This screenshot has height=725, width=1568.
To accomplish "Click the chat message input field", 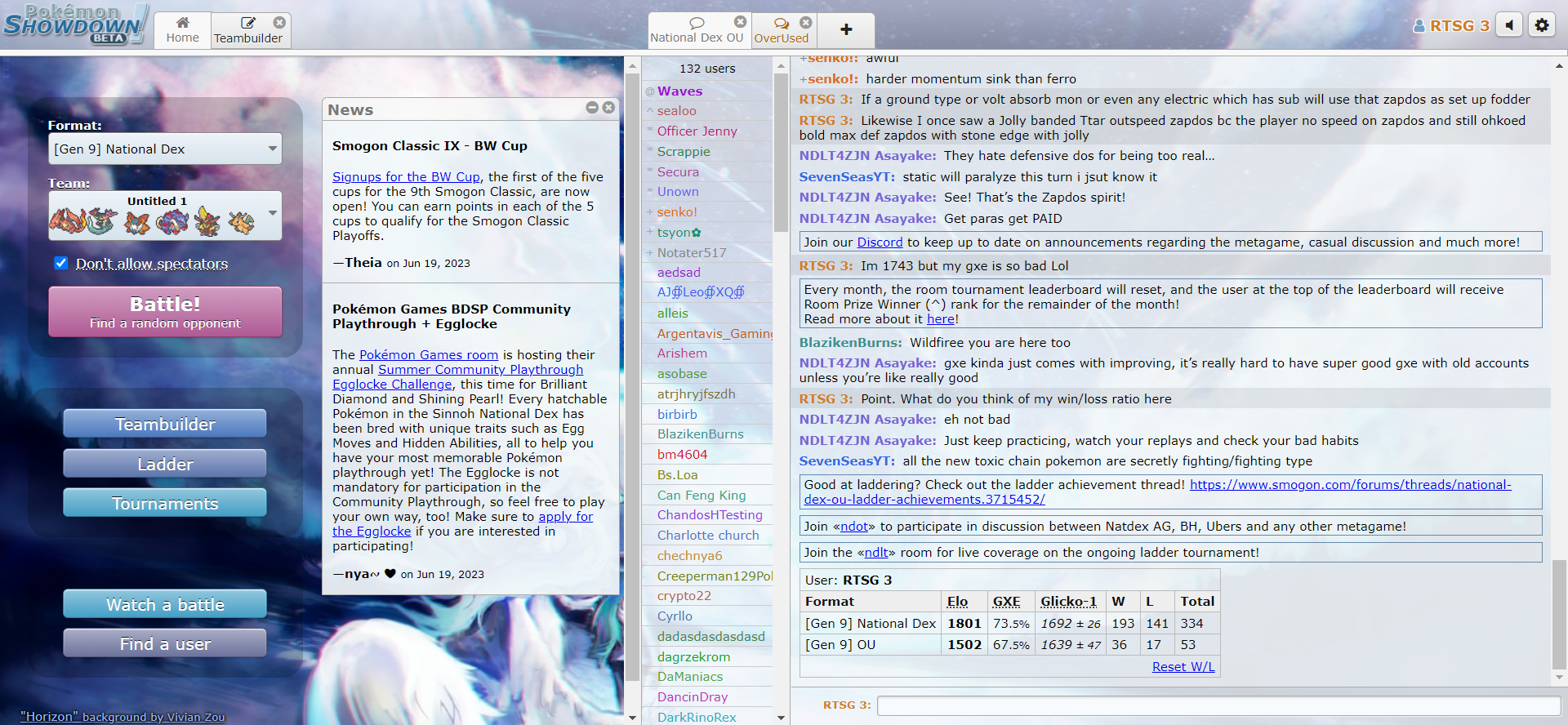I will click(1218, 705).
